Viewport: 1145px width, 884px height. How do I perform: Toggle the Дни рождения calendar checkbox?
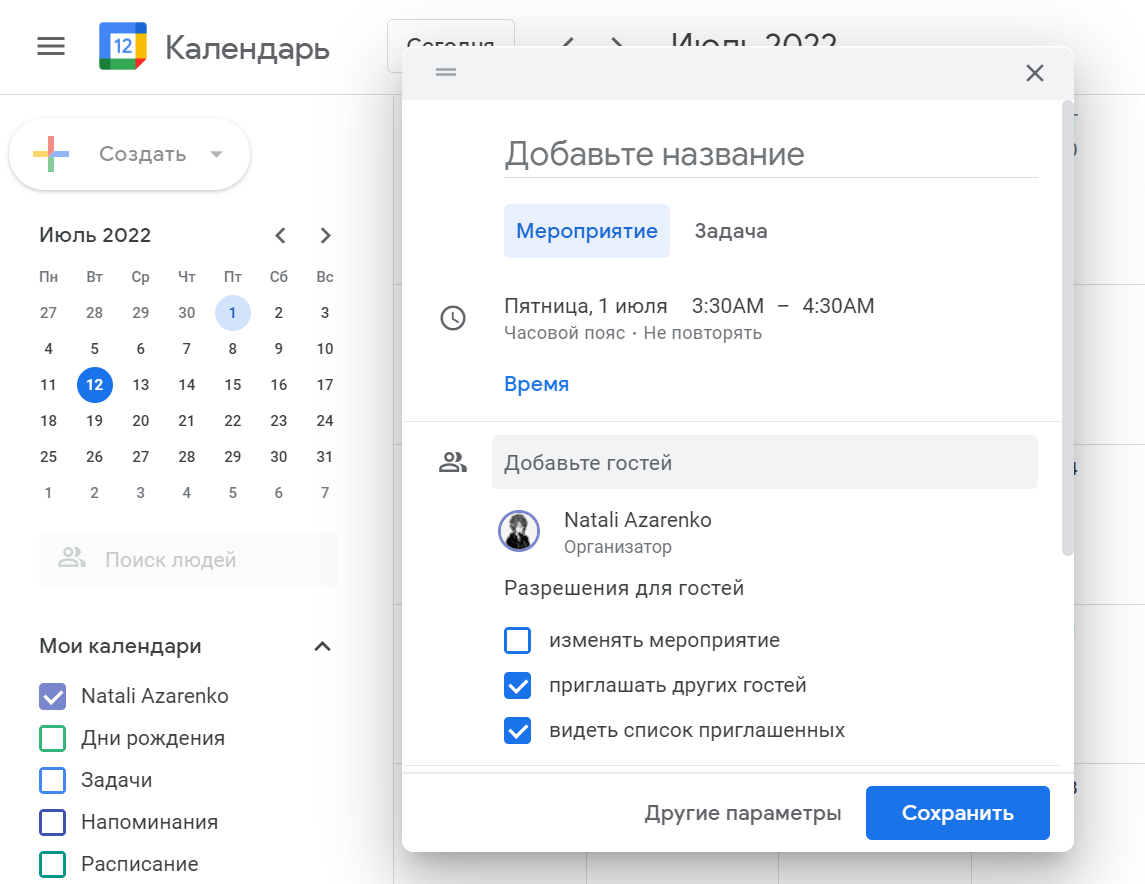click(53, 738)
